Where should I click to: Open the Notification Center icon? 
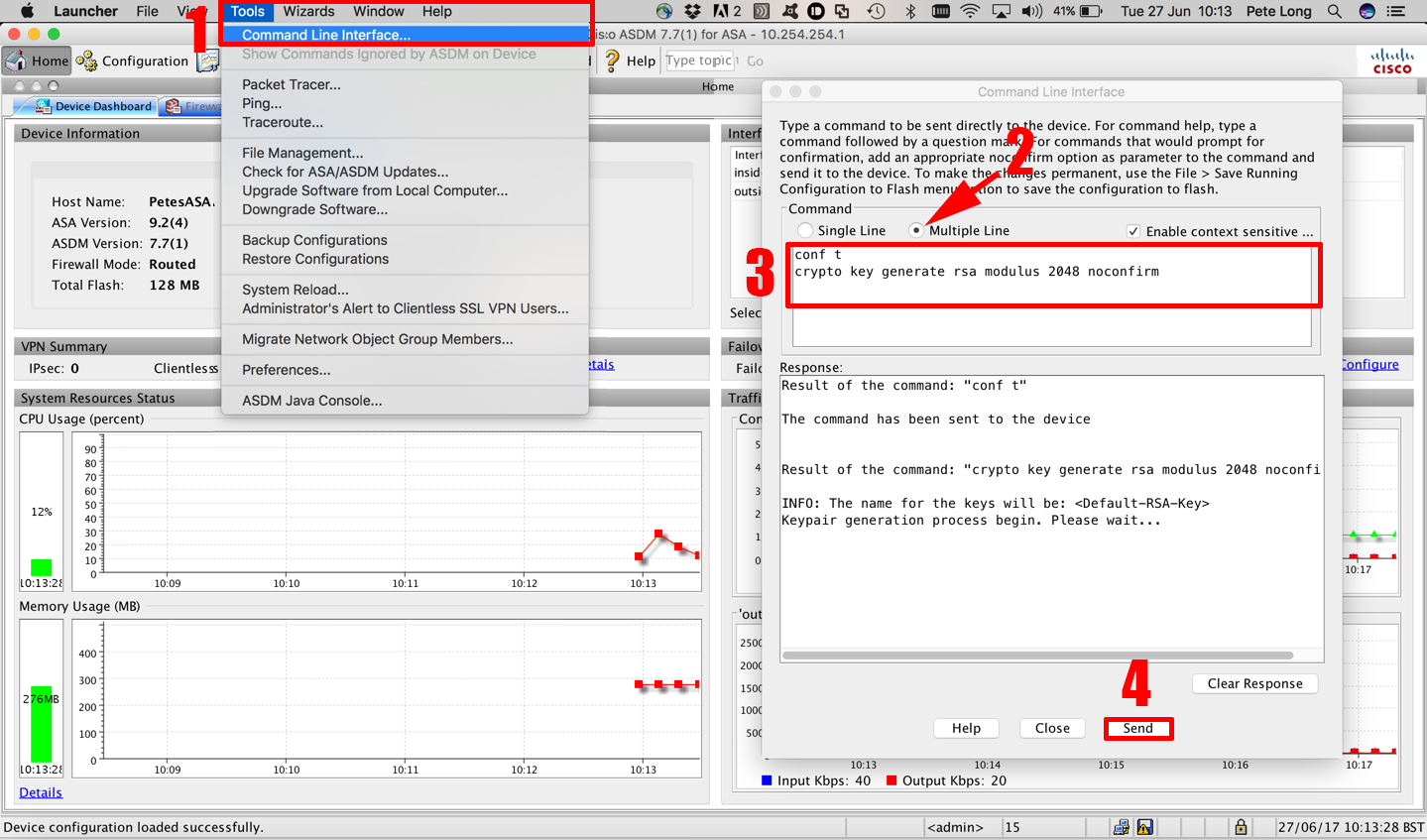[x=1396, y=11]
